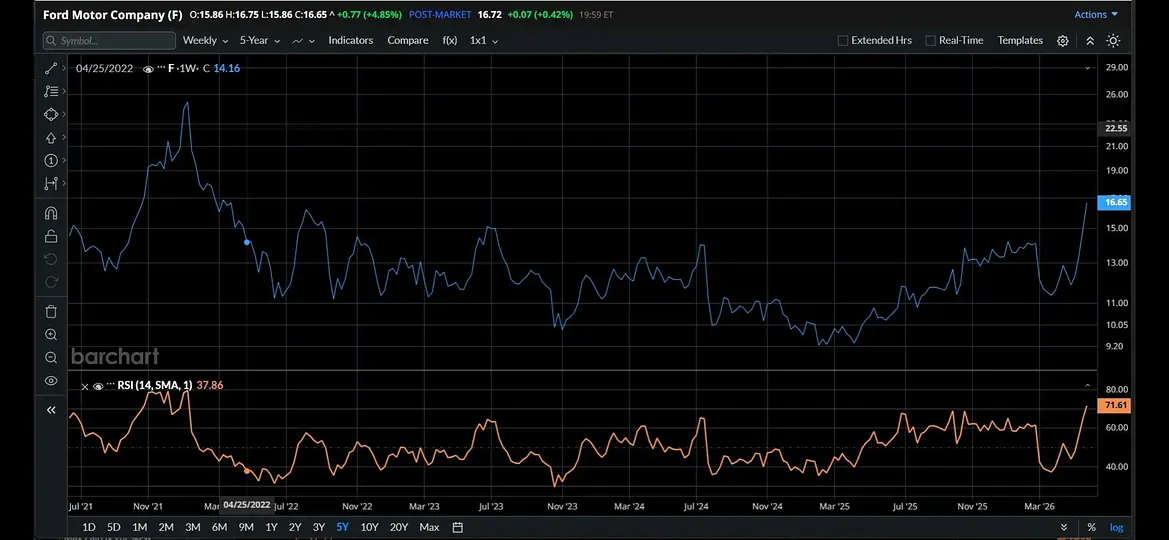
Task: Open the f(x) expressions button
Action: [450, 40]
